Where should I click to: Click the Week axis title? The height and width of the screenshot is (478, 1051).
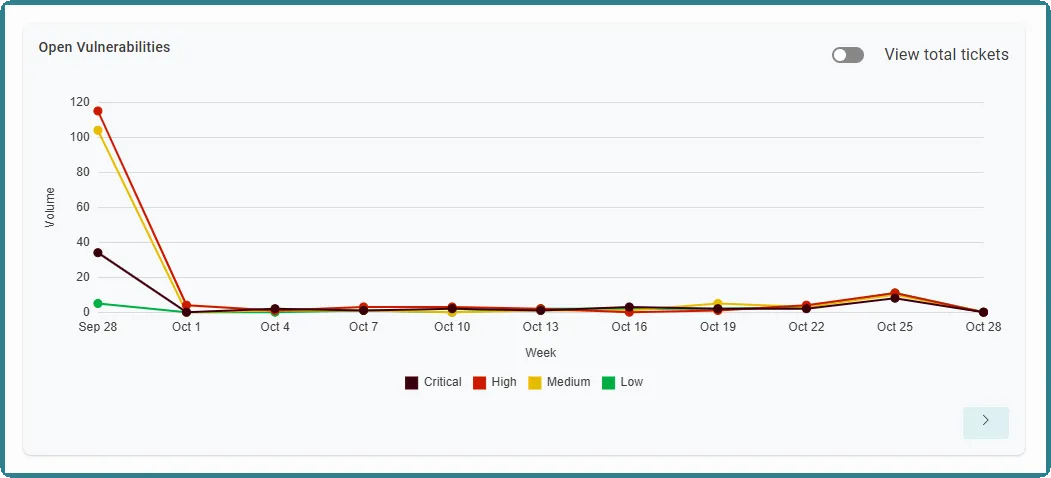540,353
